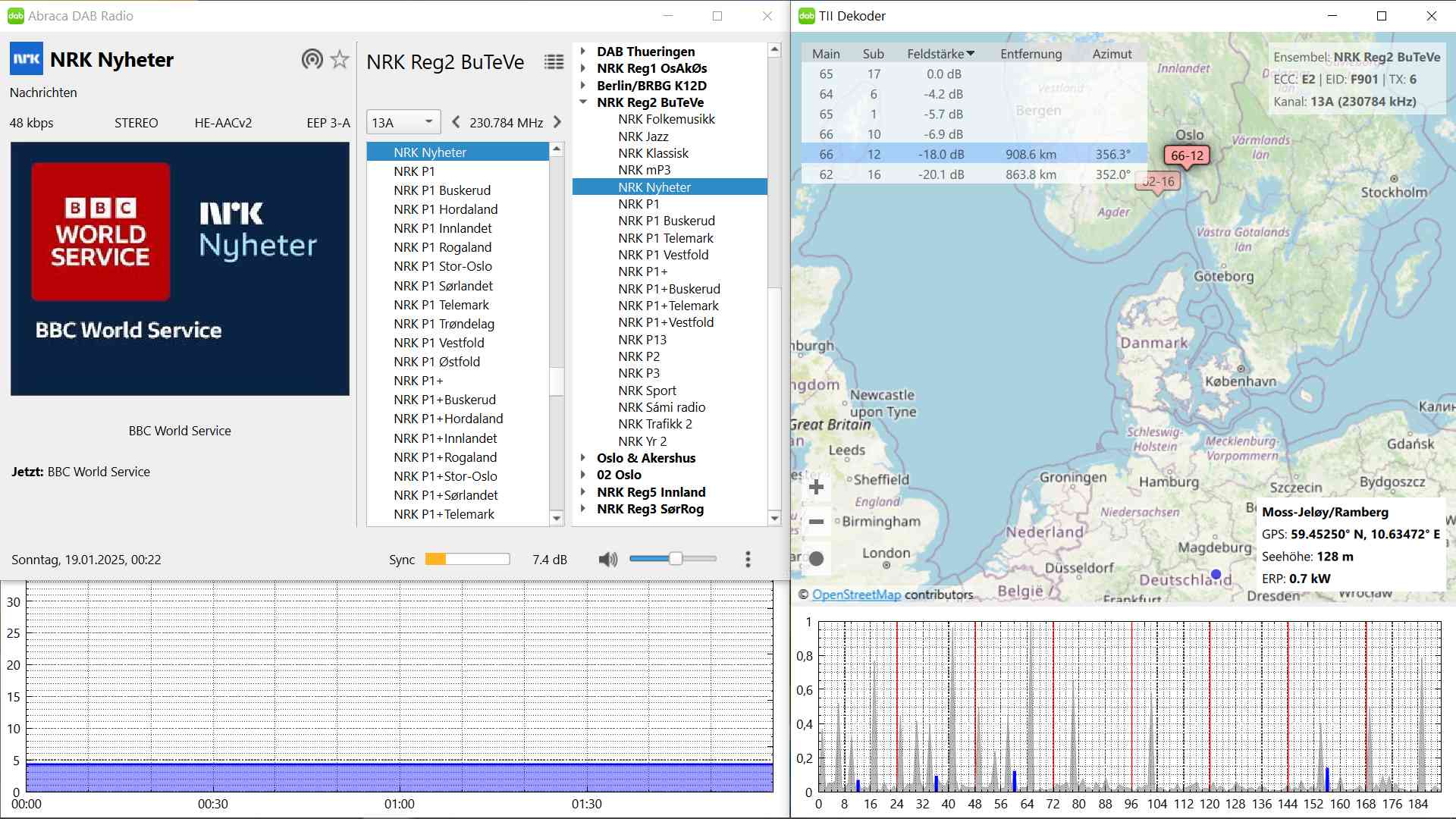This screenshot has width=1456, height=819.
Task: Toggle favorite star for NRK Nyheter
Action: click(x=340, y=59)
